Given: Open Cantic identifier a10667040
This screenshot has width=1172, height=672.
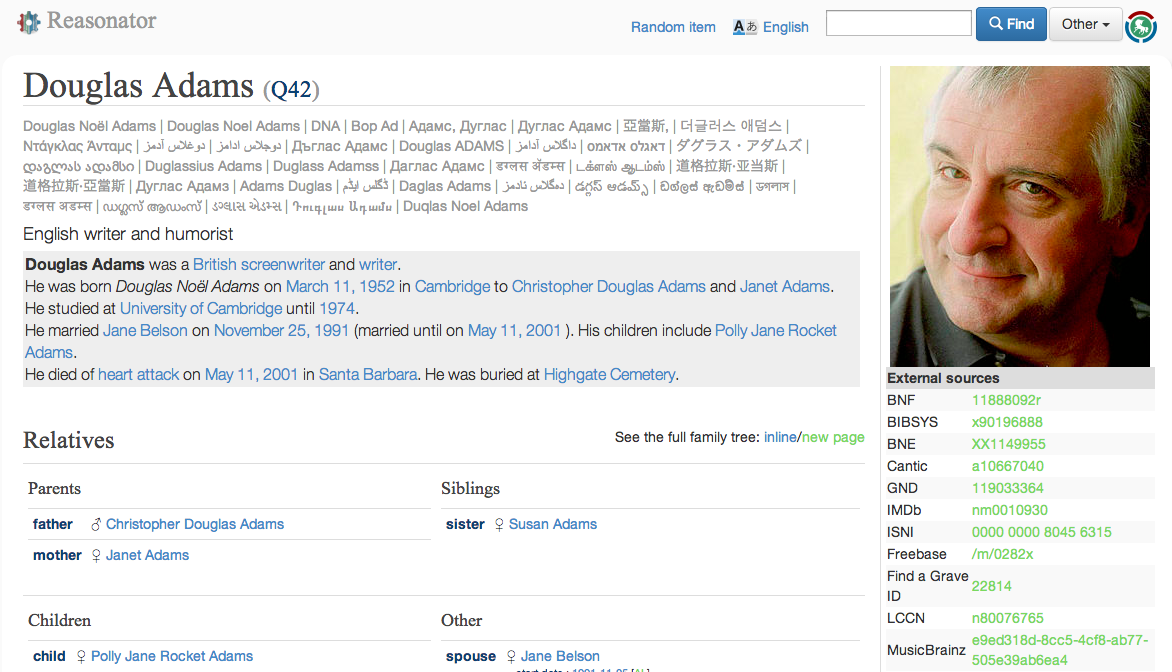Looking at the screenshot, I should coord(1008,466).
